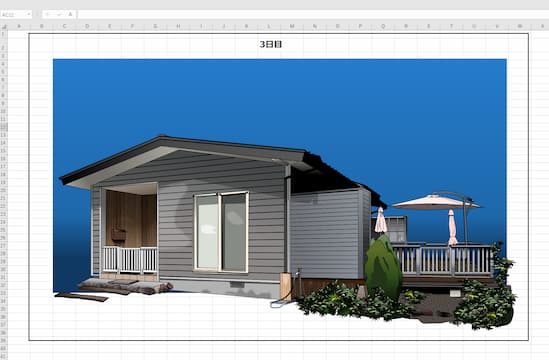Screen dimensions: 549x360
Task: Select column H header
Action: (178, 26)
